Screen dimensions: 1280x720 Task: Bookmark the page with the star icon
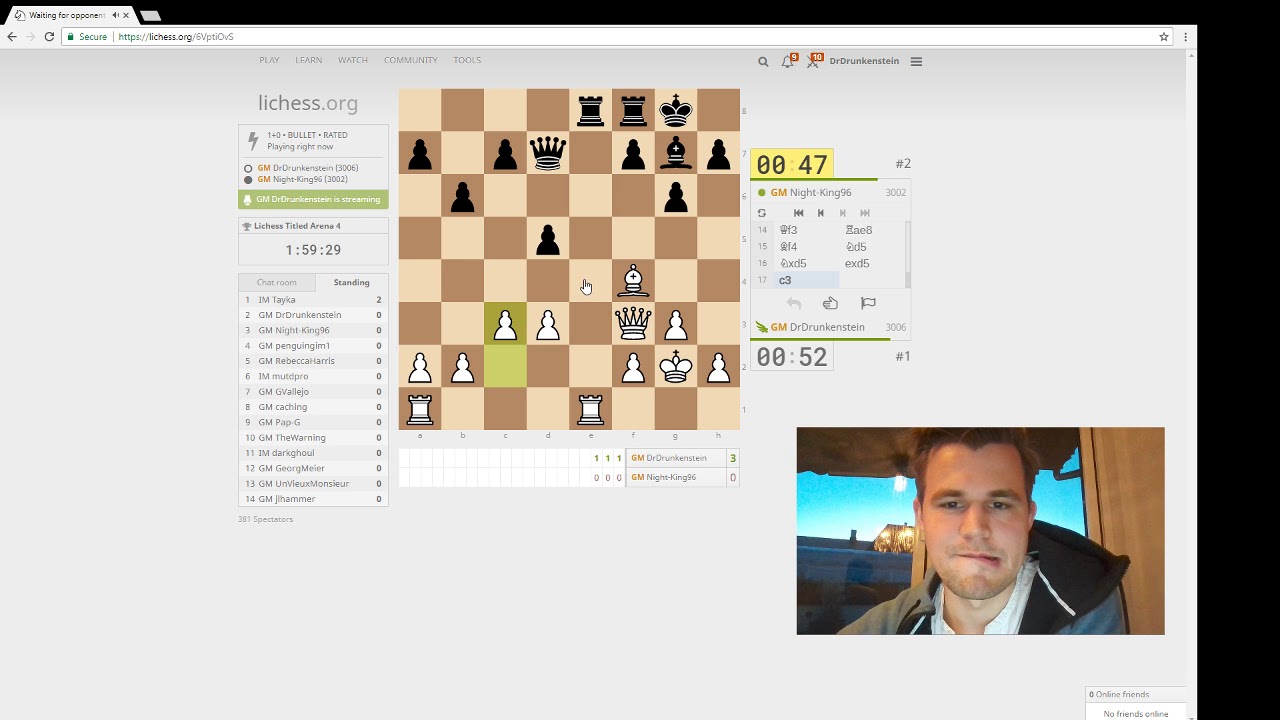click(x=1164, y=37)
